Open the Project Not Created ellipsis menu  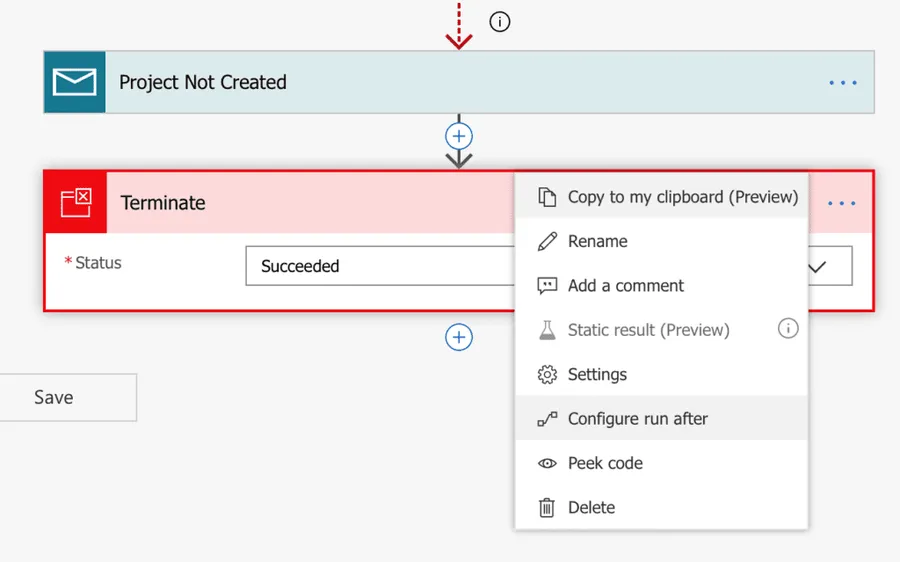coord(843,82)
